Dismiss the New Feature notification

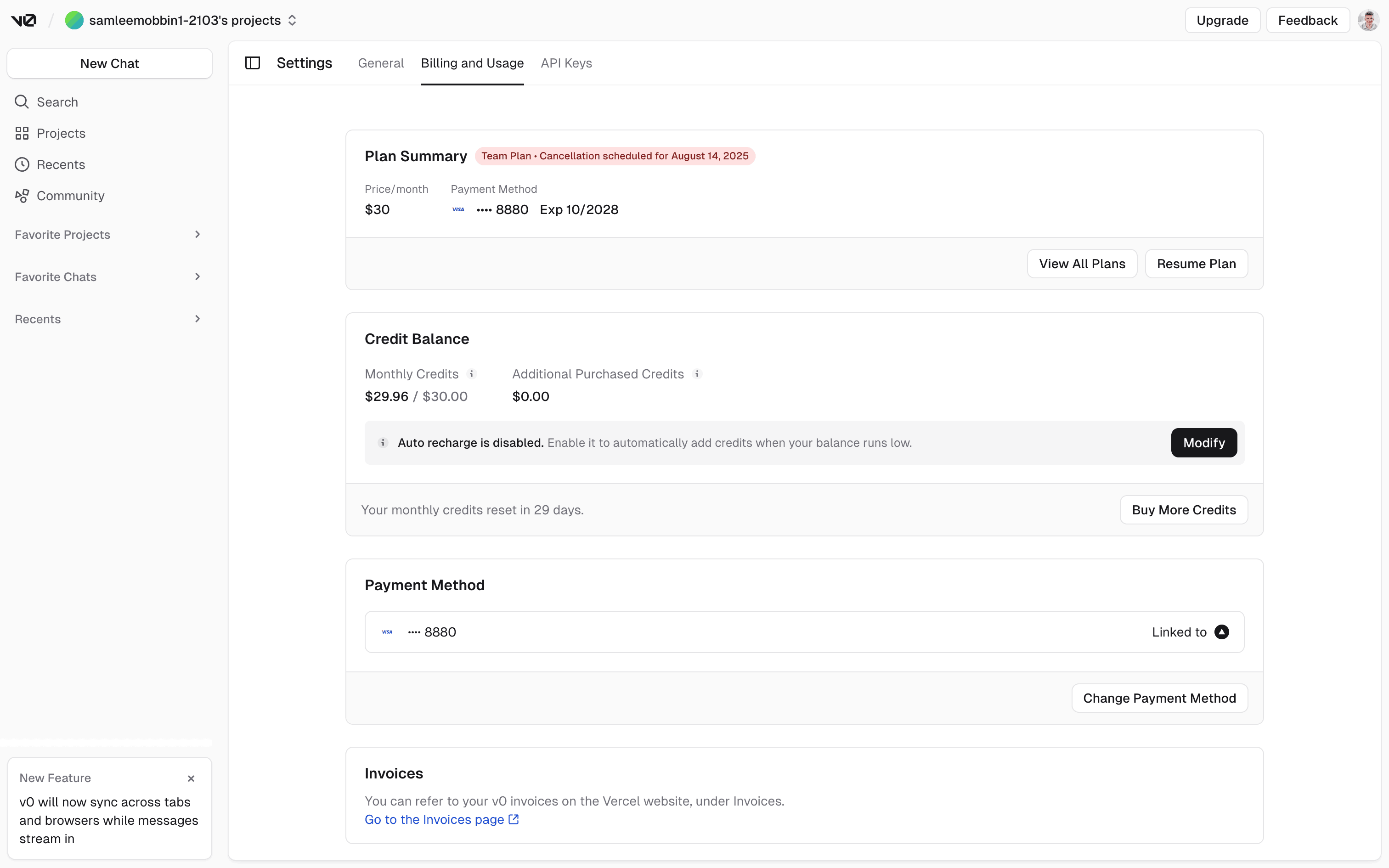[191, 778]
